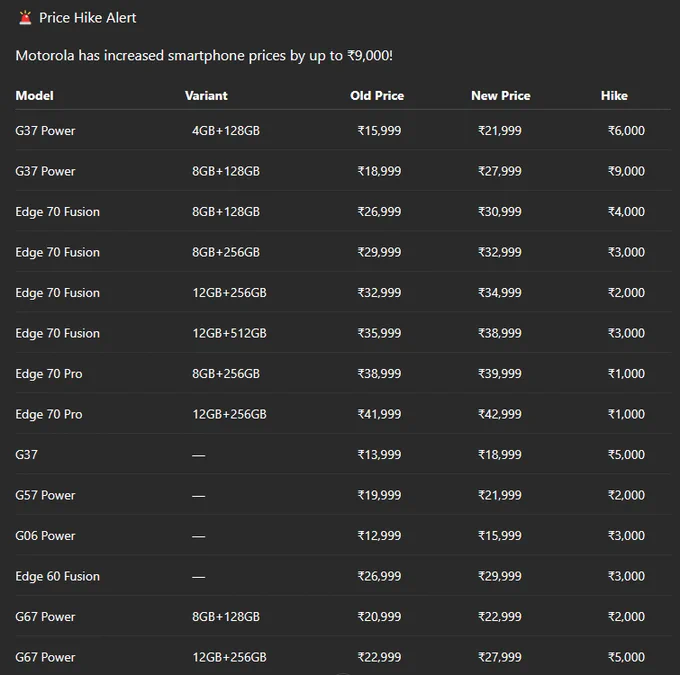
Task: Click the '₹30,999' new price
Action: (500, 212)
